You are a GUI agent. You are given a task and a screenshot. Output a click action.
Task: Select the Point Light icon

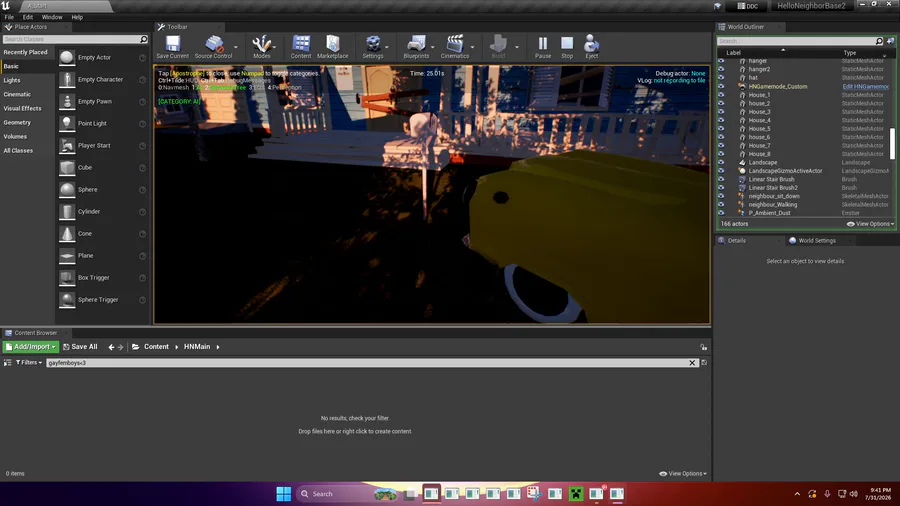67,123
